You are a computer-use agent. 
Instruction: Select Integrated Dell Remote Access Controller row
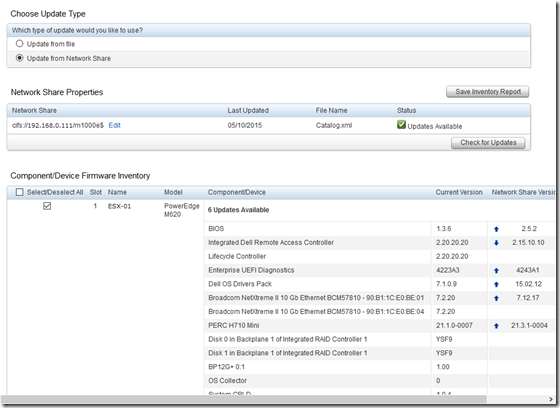tap(379, 243)
